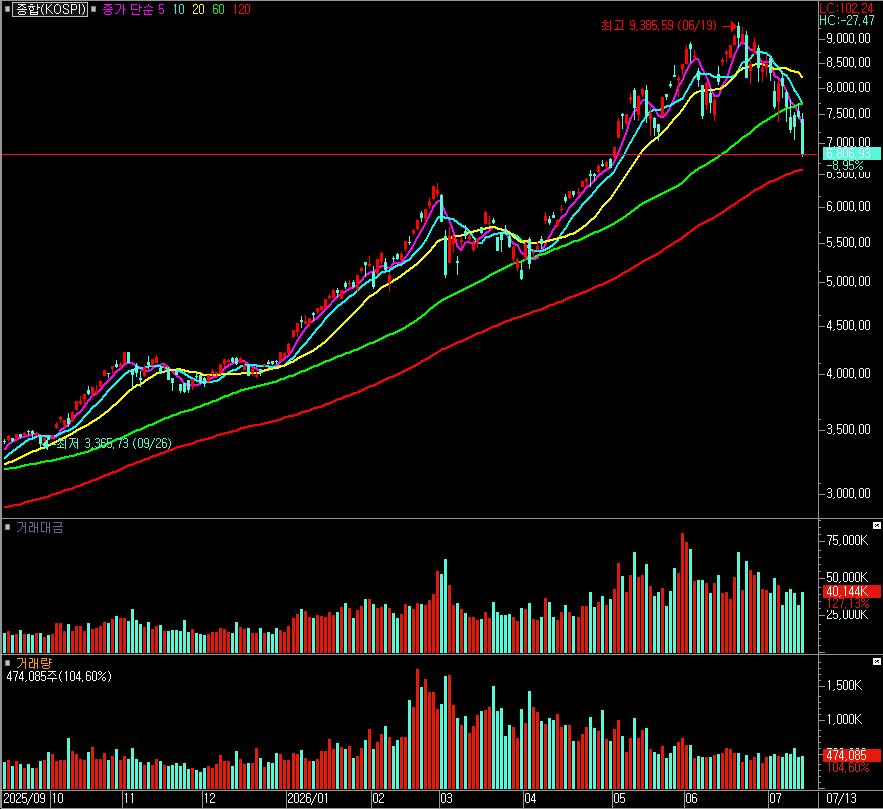The image size is (883, 809).
Task: Click the 07 month marker on date axis
Action: click(775, 798)
